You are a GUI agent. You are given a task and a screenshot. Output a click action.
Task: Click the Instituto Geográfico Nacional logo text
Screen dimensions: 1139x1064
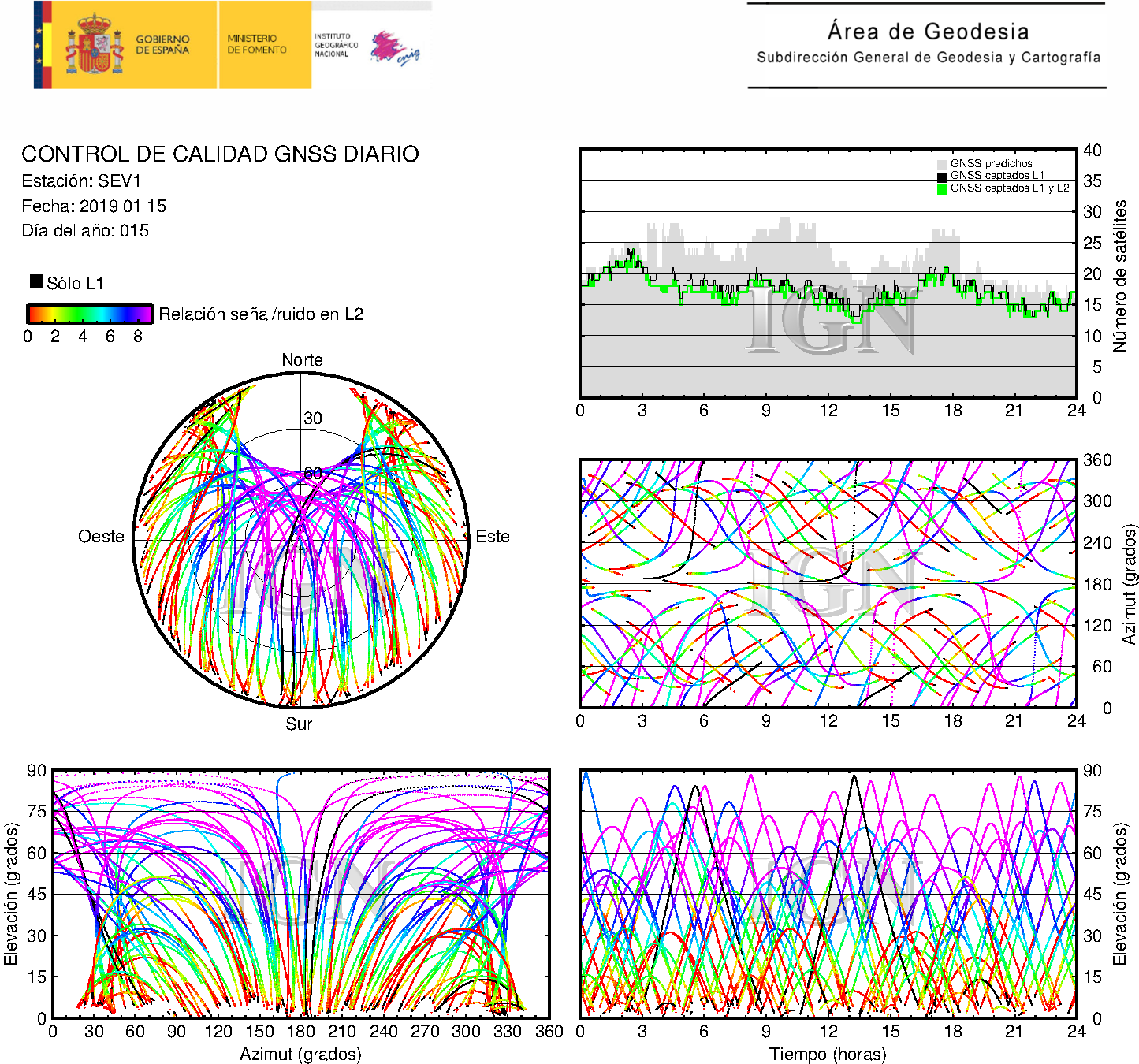click(336, 45)
